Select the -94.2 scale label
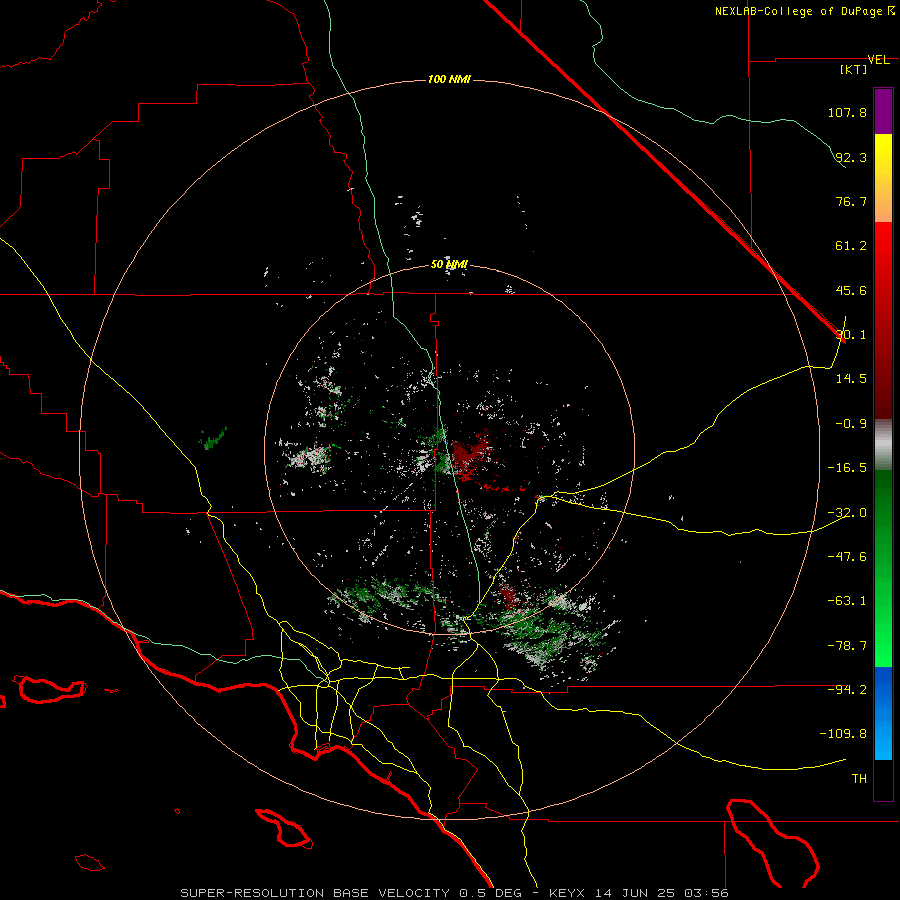Screen dimensions: 900x900 coord(847,690)
